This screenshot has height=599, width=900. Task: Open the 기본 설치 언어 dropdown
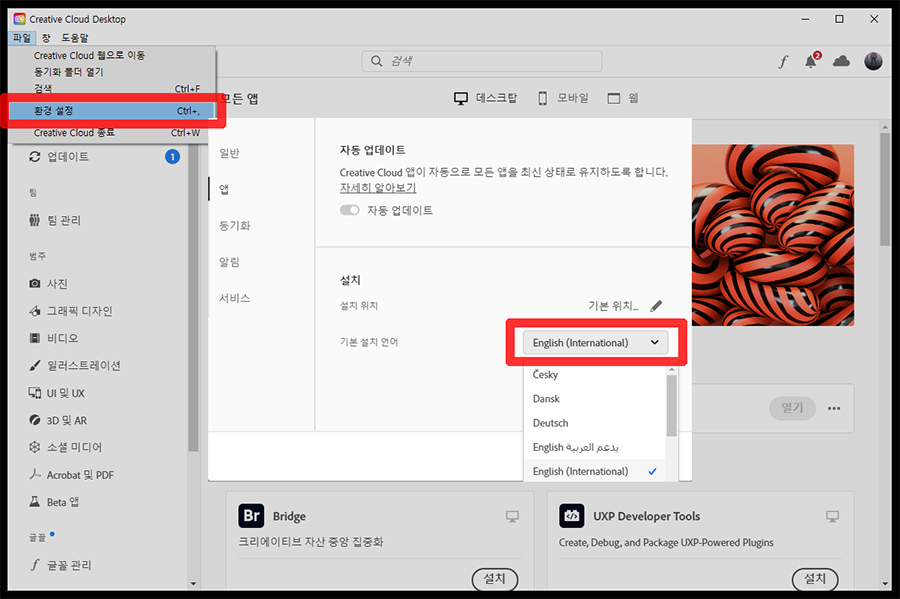[595, 343]
